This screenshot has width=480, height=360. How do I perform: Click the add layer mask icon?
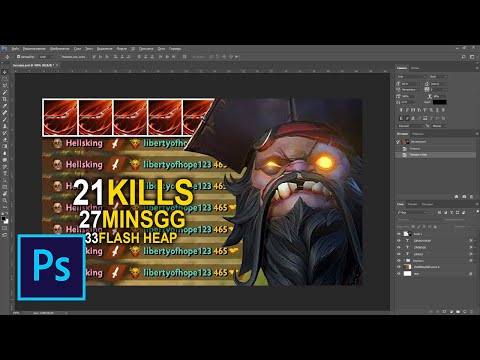tap(444, 312)
